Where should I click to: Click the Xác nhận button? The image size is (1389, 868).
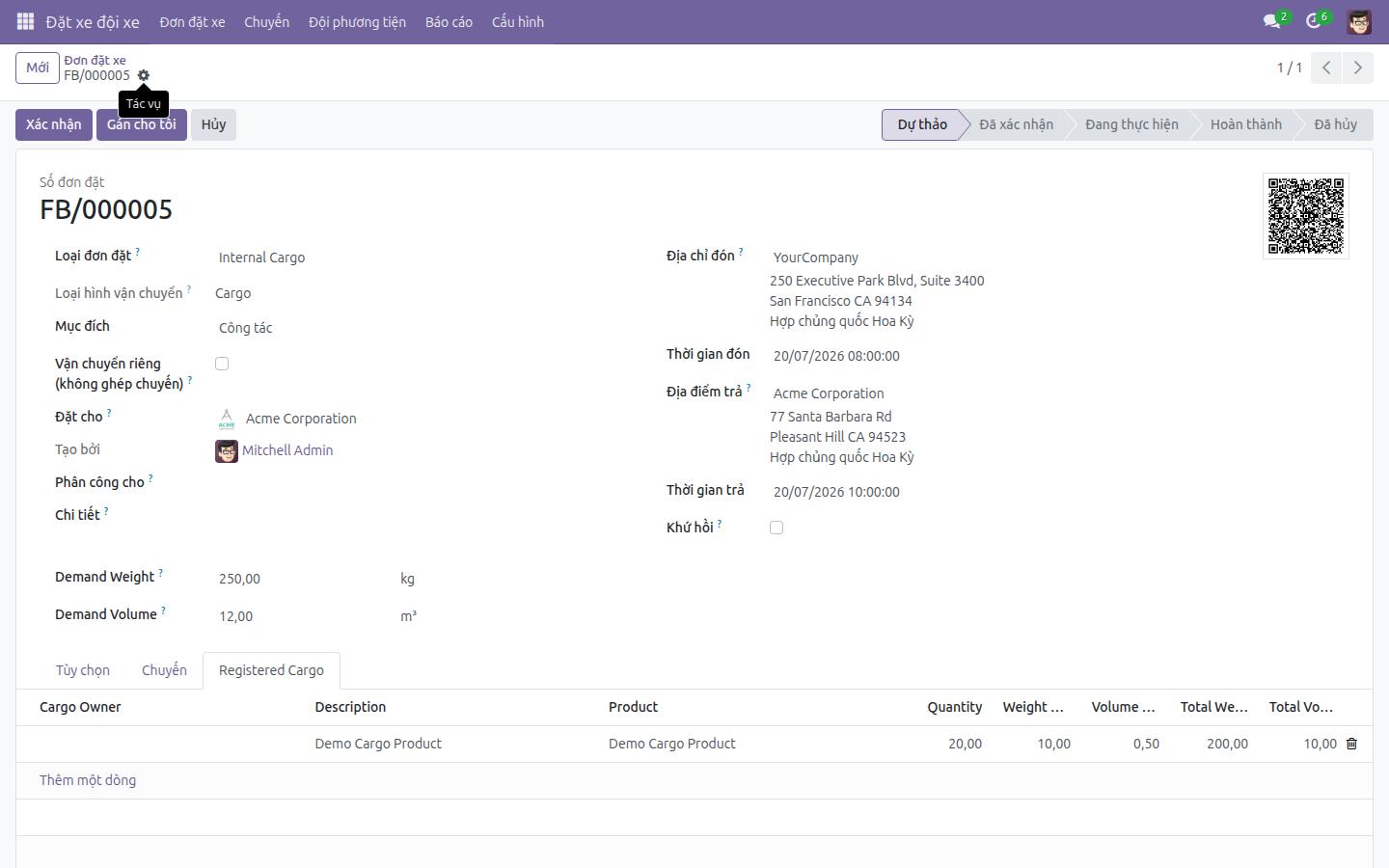[54, 124]
